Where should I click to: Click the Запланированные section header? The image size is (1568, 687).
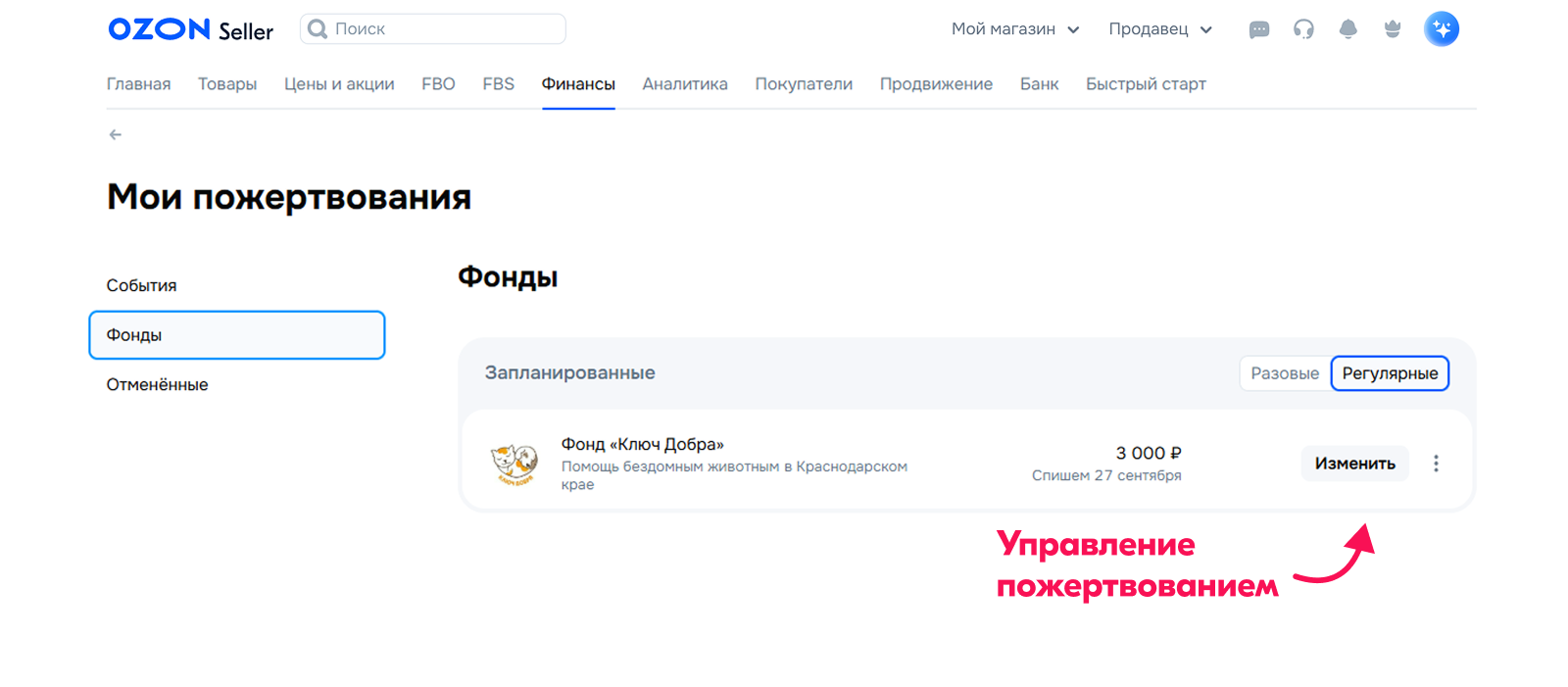click(x=569, y=373)
